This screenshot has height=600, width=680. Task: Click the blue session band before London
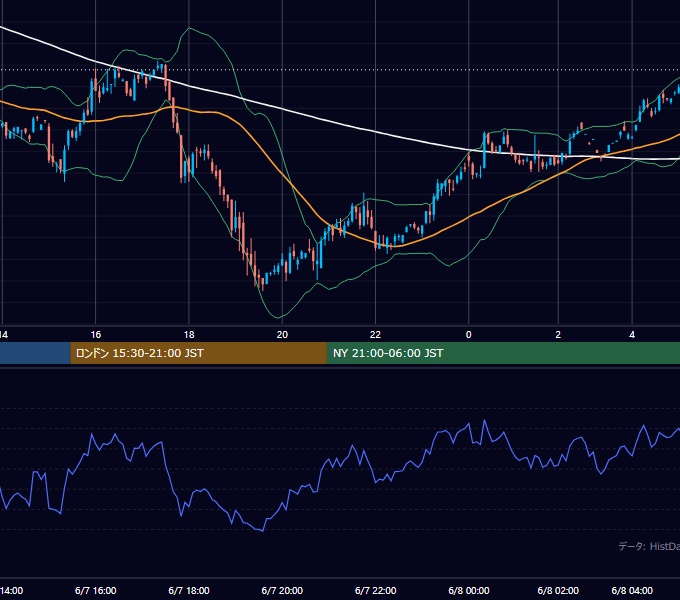35,353
